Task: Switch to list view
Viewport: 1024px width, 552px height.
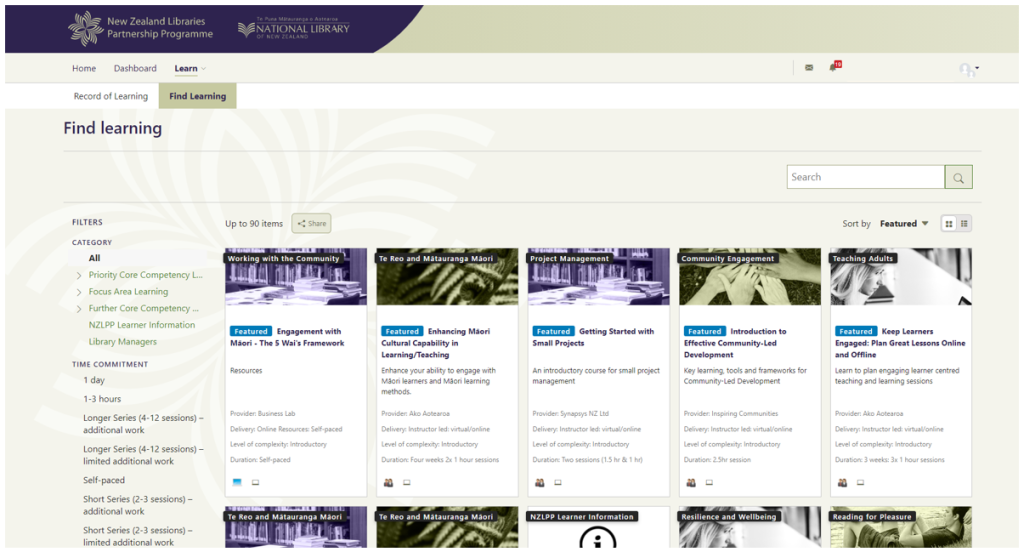Action: pyautogui.click(x=964, y=223)
